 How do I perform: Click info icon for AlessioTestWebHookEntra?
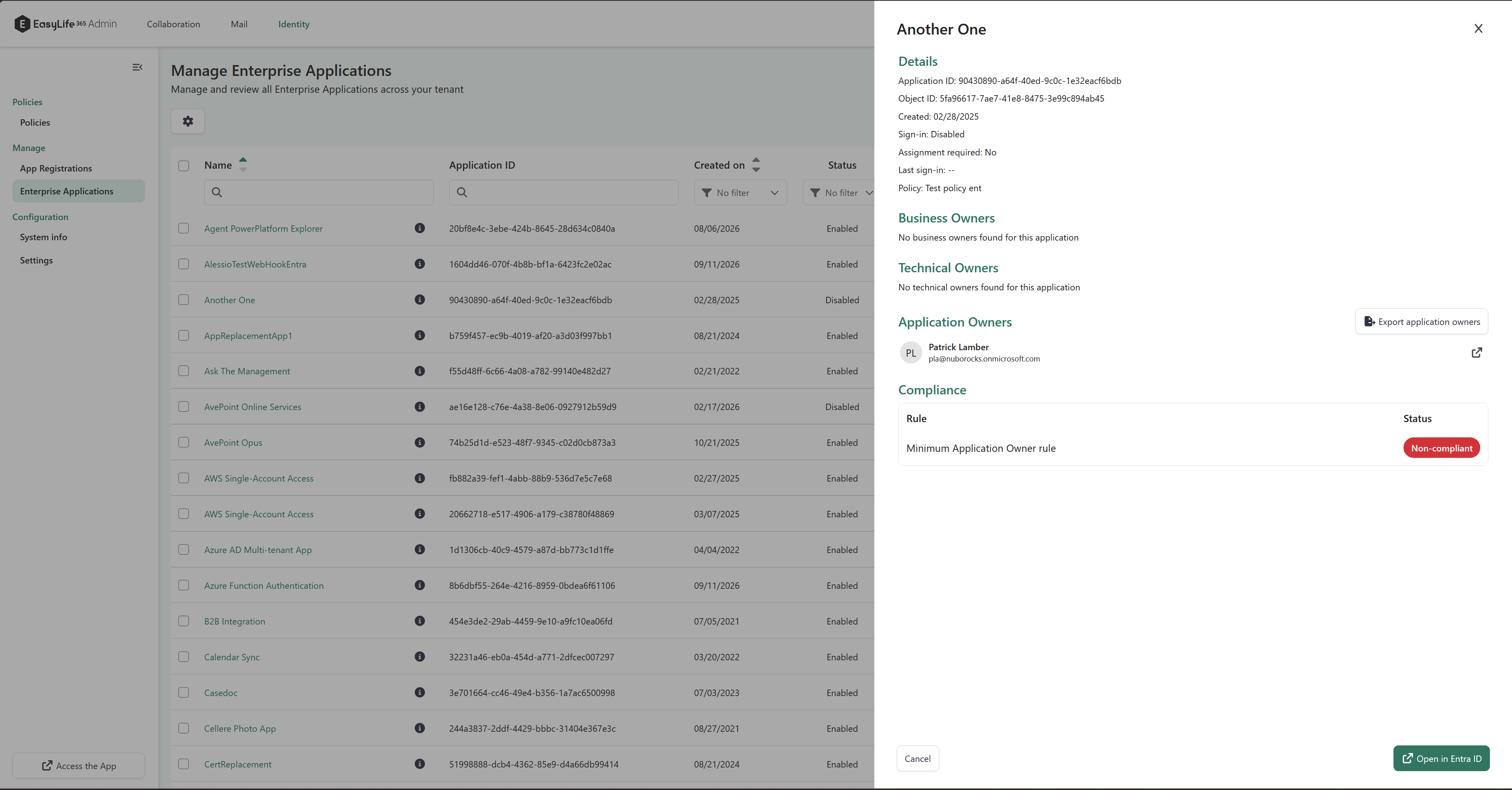pyautogui.click(x=419, y=264)
